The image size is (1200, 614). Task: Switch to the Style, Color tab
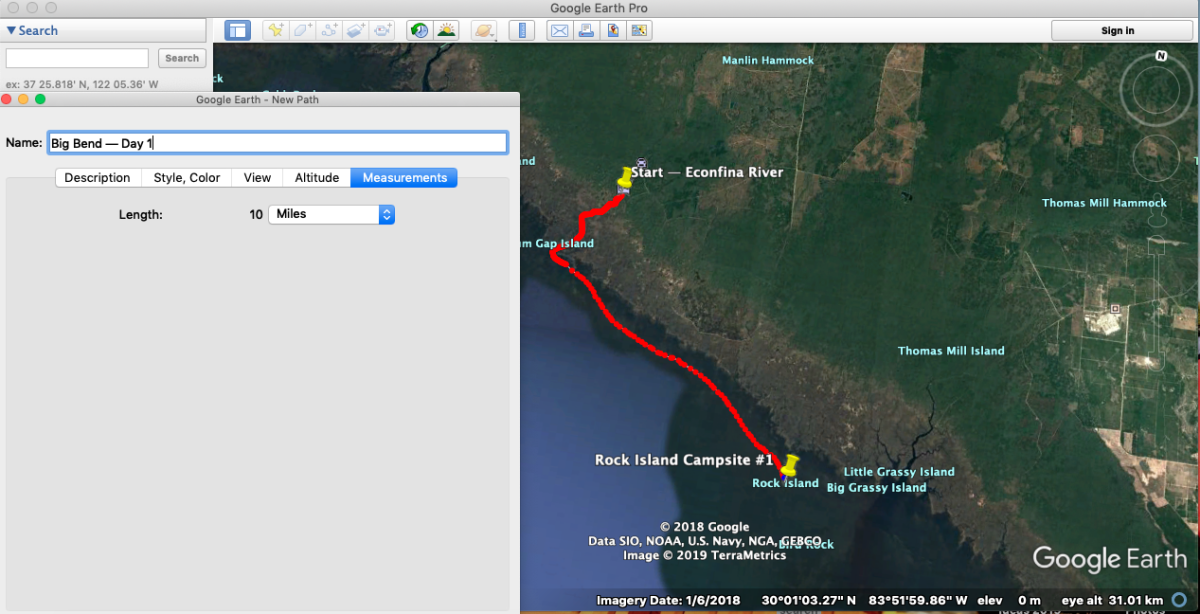coord(186,178)
